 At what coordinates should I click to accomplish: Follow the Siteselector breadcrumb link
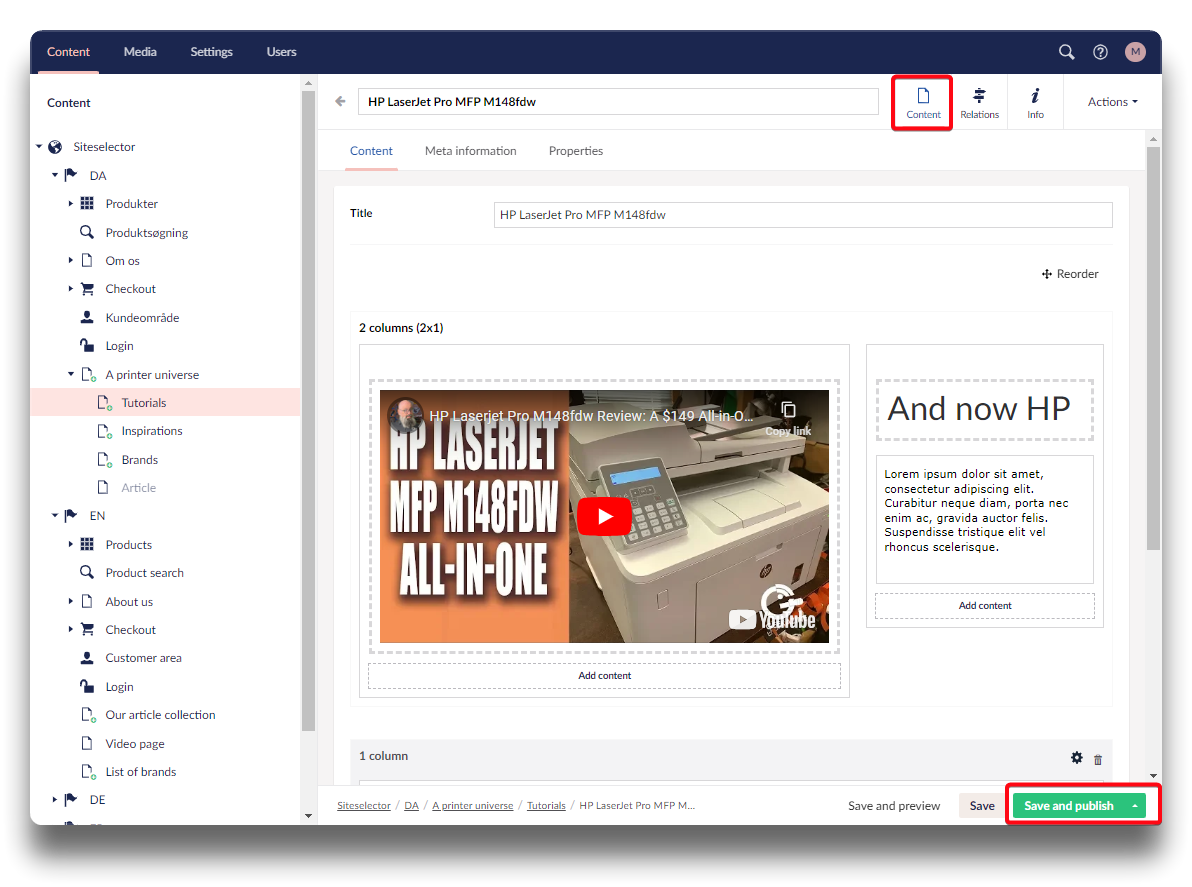click(363, 806)
